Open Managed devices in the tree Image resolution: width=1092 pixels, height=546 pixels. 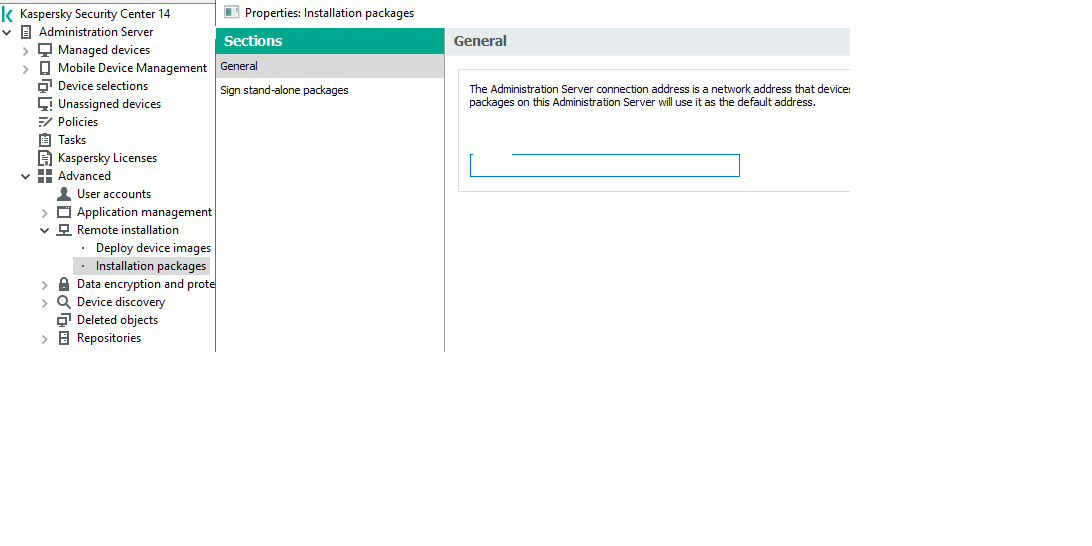point(104,50)
